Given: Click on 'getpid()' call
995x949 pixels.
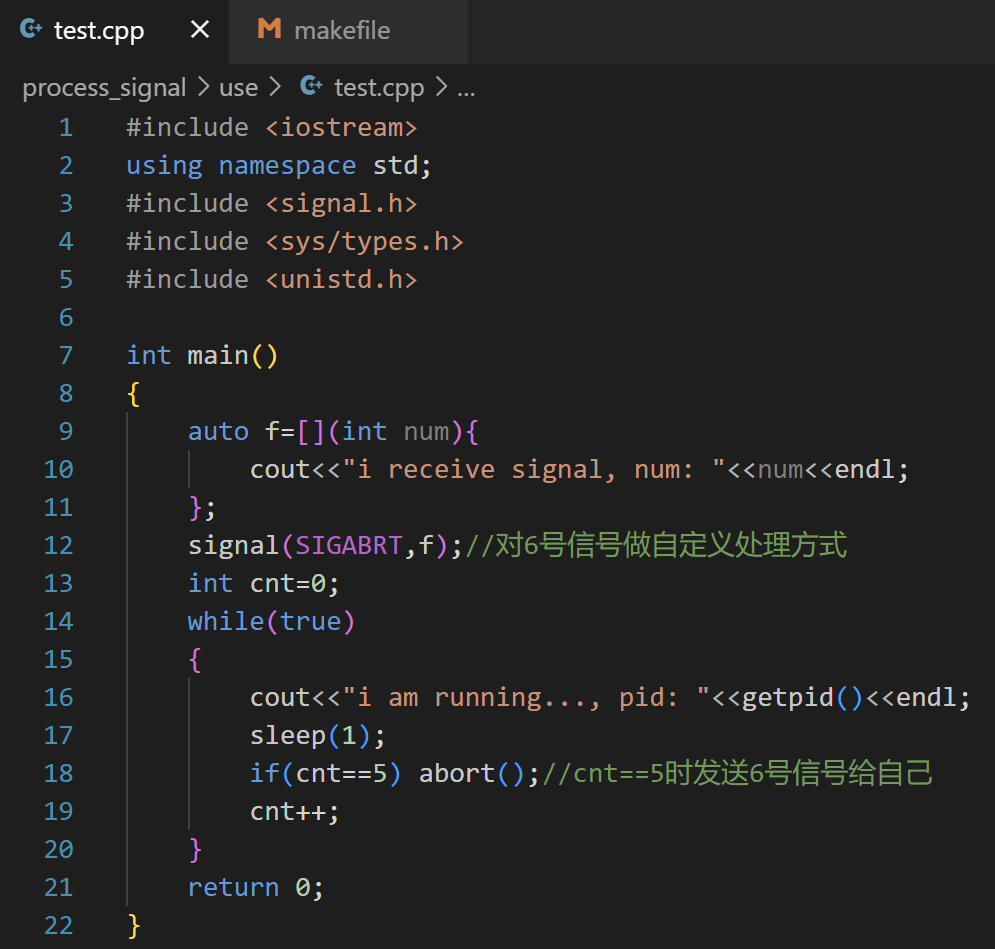Looking at the screenshot, I should tap(803, 698).
